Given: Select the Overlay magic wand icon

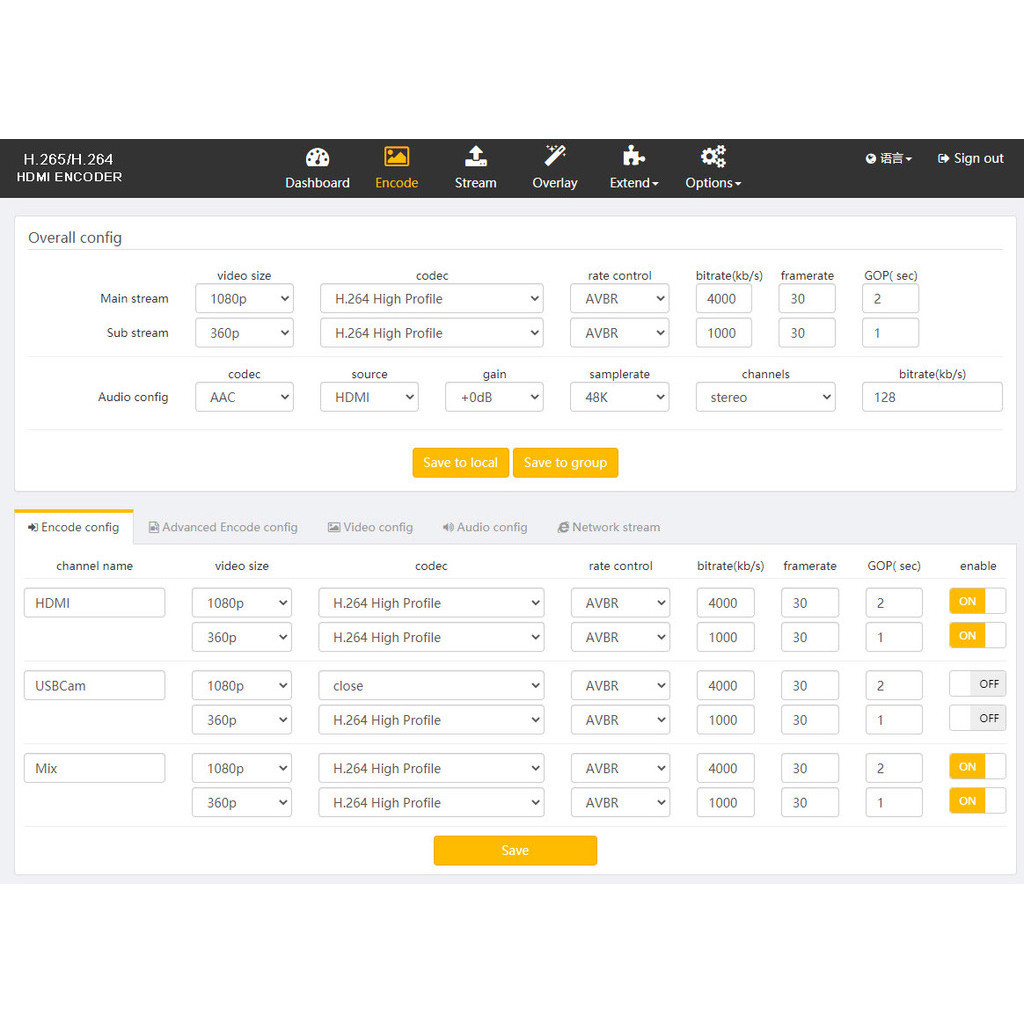Looking at the screenshot, I should click(555, 156).
